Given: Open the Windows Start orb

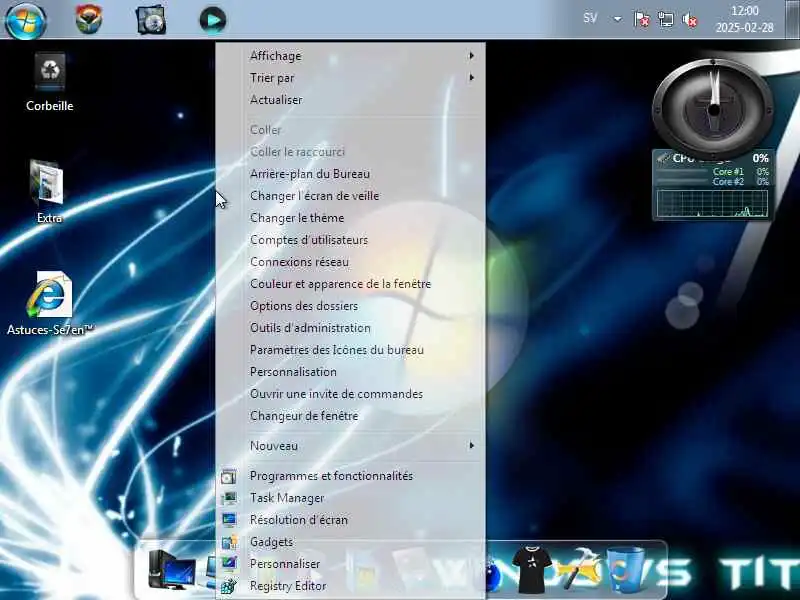Looking at the screenshot, I should point(26,21).
